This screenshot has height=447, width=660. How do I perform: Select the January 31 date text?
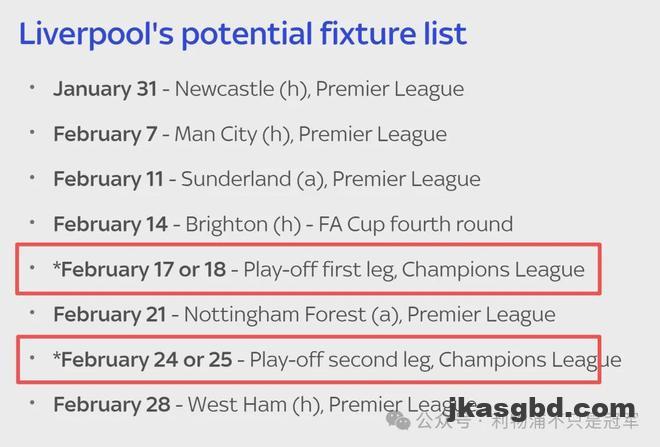click(105, 89)
